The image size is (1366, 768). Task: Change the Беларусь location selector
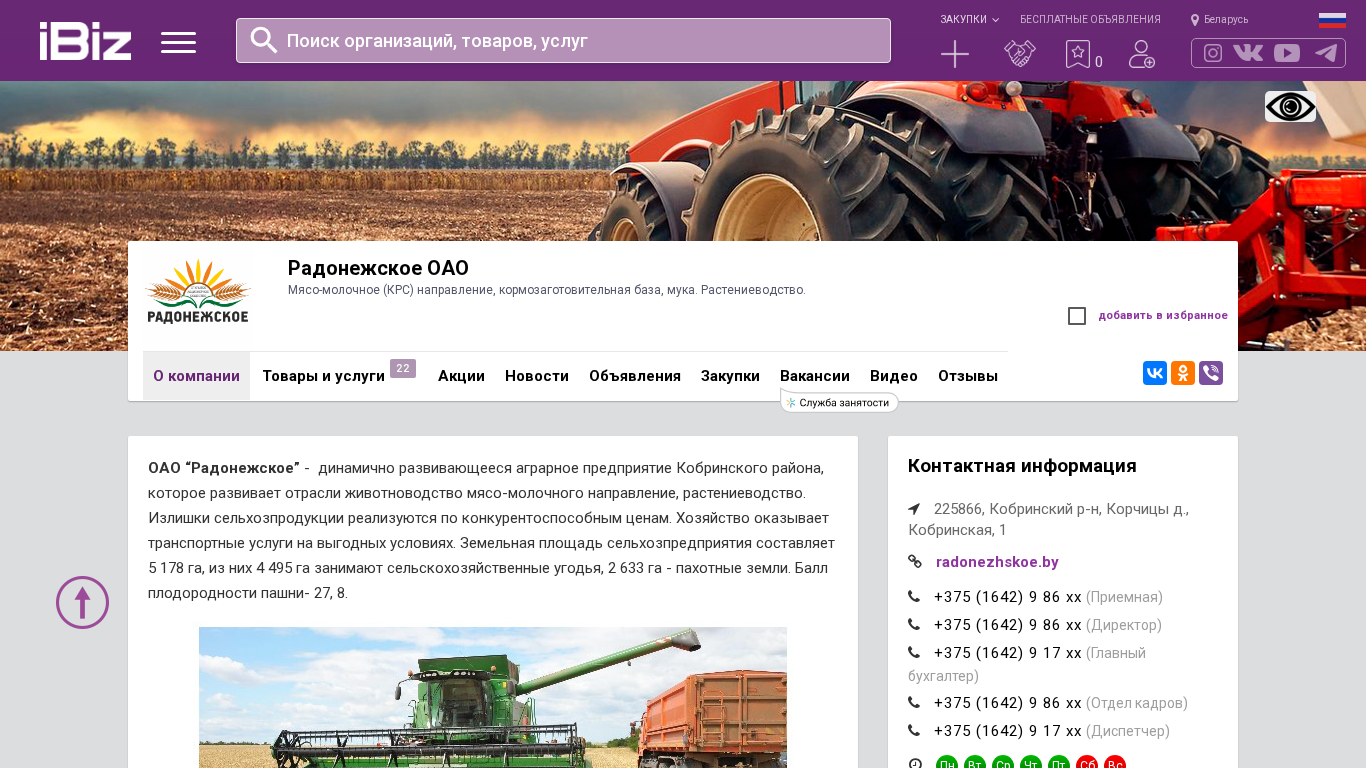[1219, 20]
